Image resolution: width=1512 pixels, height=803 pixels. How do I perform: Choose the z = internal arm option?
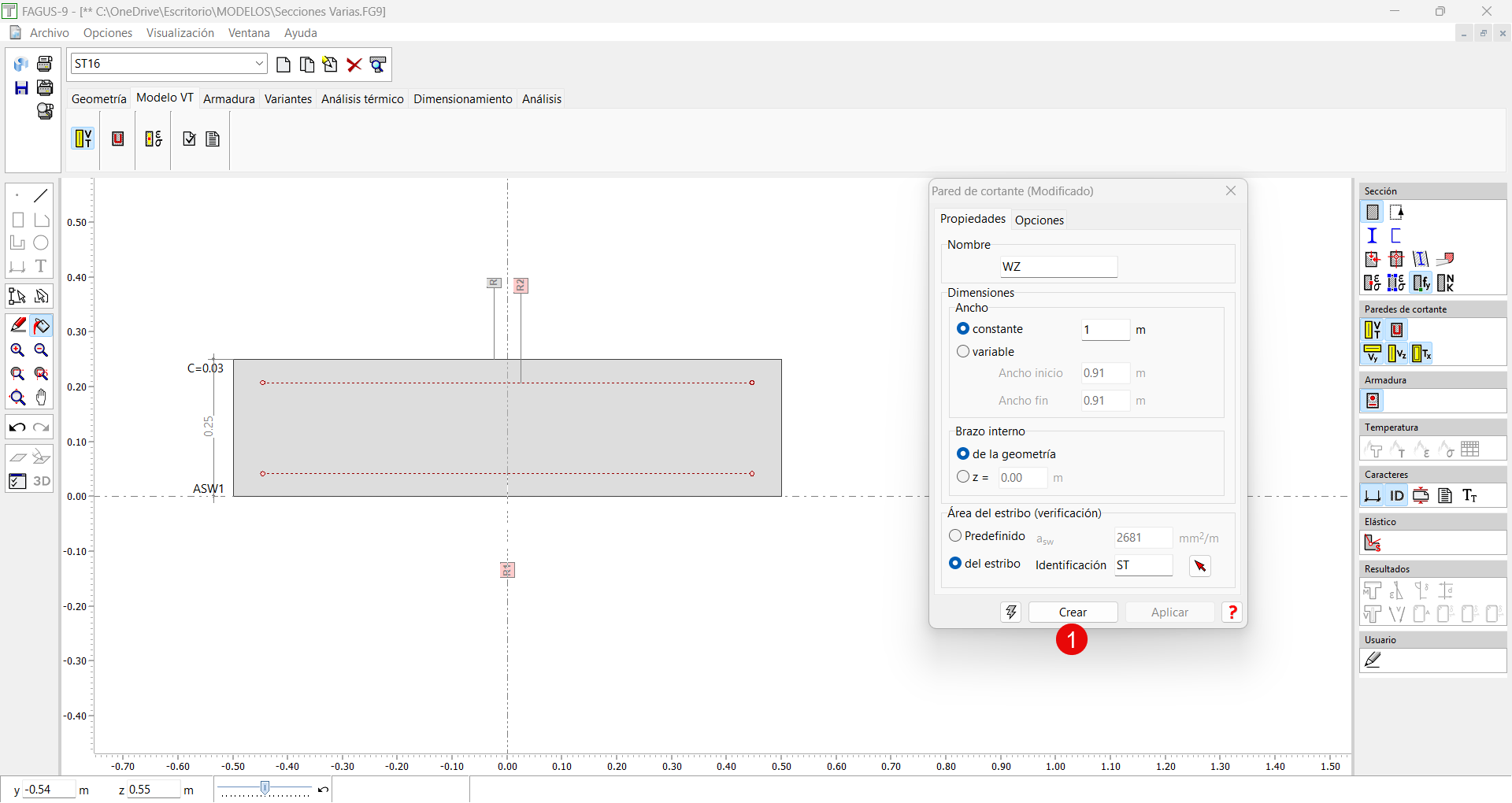[x=963, y=477]
